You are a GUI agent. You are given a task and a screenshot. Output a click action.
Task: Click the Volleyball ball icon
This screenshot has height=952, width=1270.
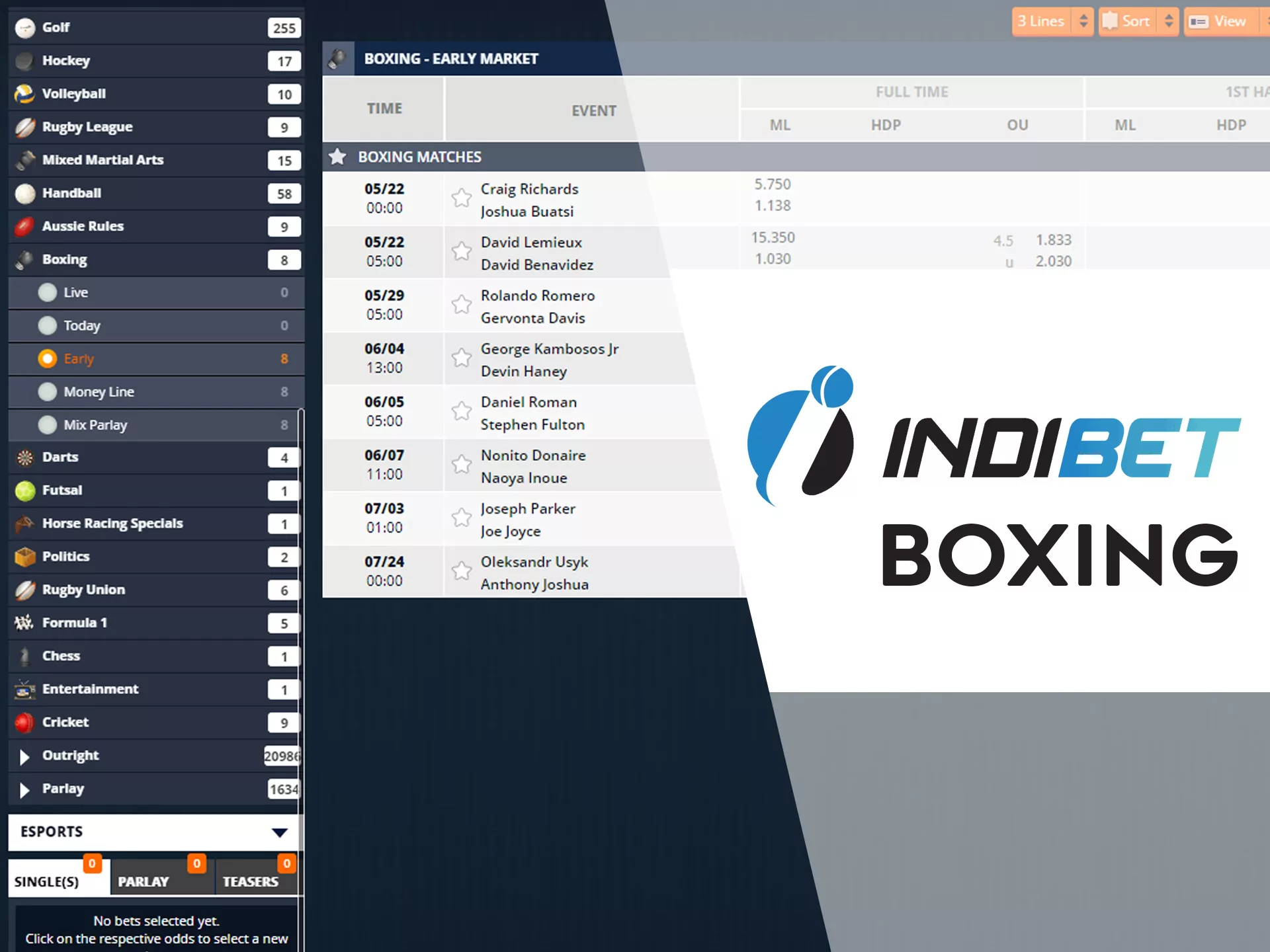24,93
